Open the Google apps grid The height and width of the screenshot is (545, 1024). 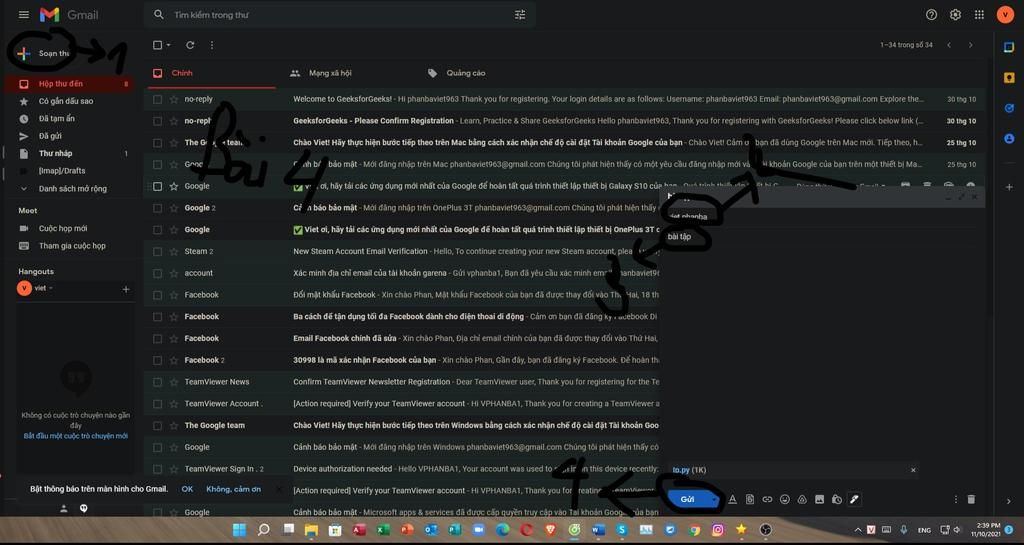coord(979,14)
